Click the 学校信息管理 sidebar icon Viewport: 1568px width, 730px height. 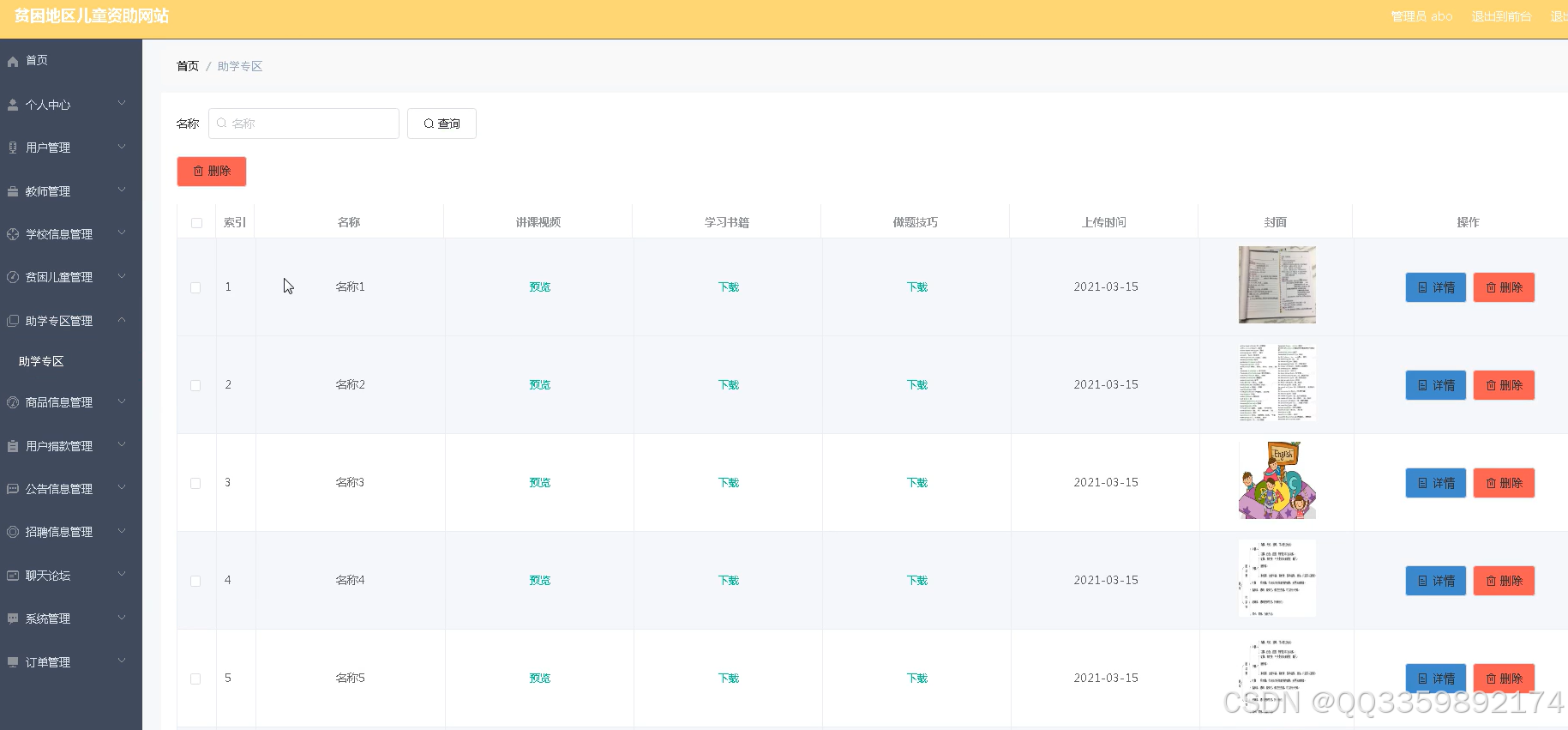point(13,234)
